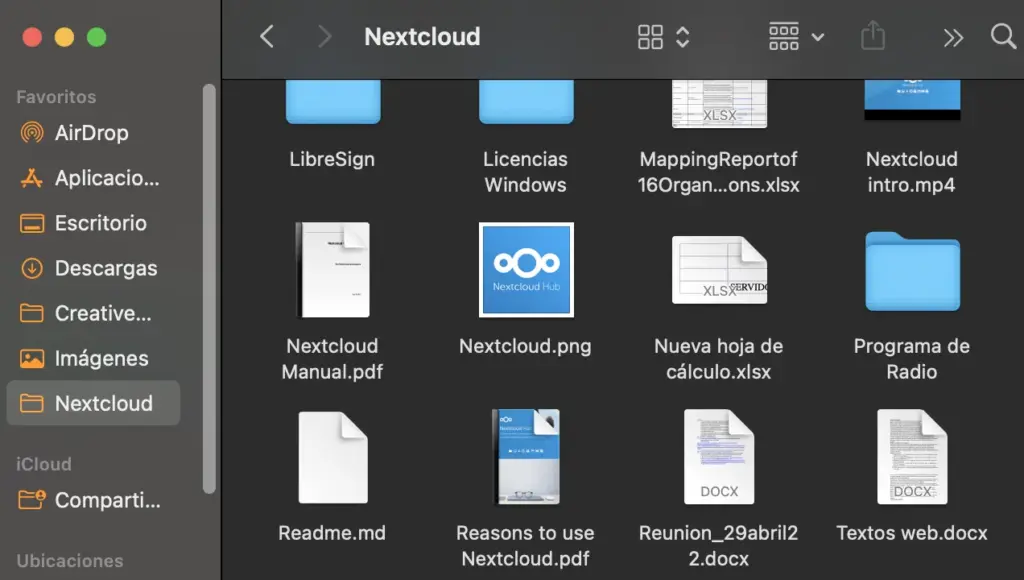Go back with the back arrow
This screenshot has height=580, width=1024.
pos(266,37)
